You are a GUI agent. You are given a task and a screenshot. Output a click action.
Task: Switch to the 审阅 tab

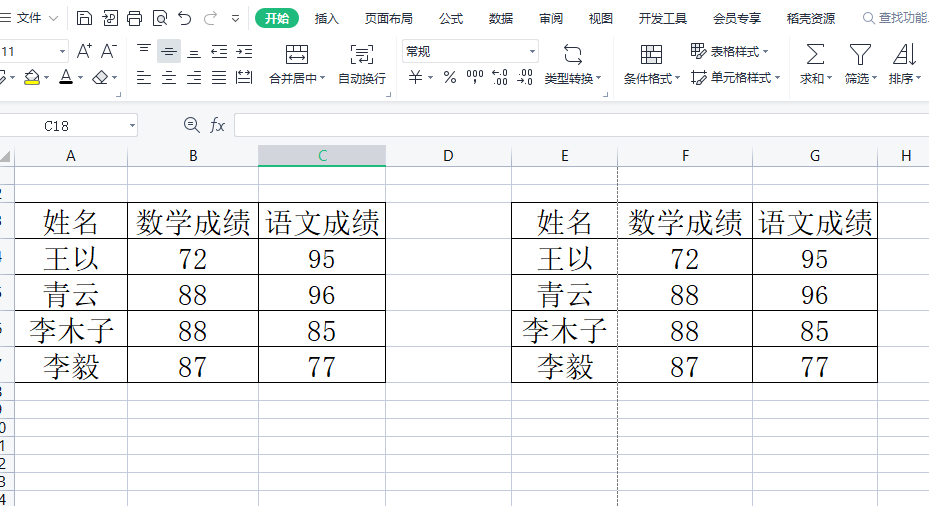click(x=550, y=19)
